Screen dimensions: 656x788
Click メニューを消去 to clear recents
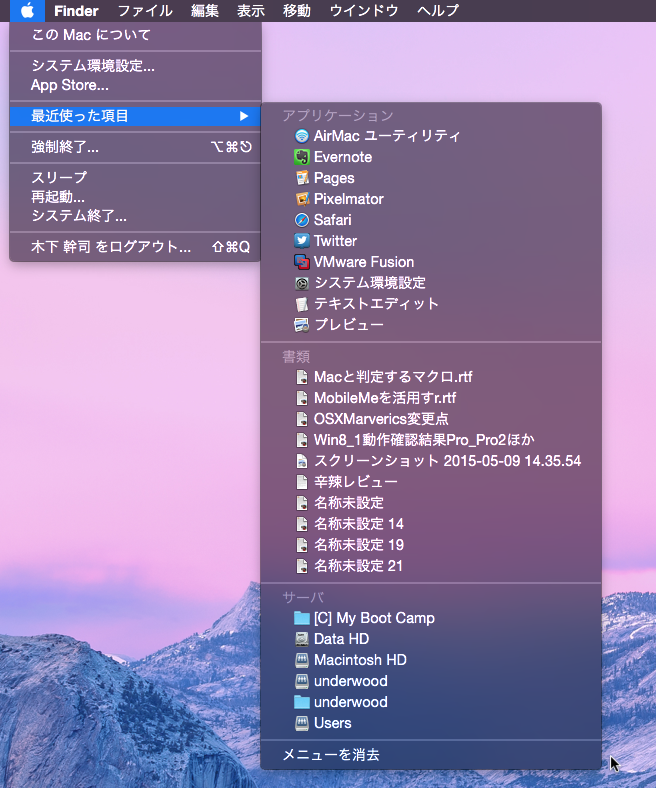click(431, 755)
